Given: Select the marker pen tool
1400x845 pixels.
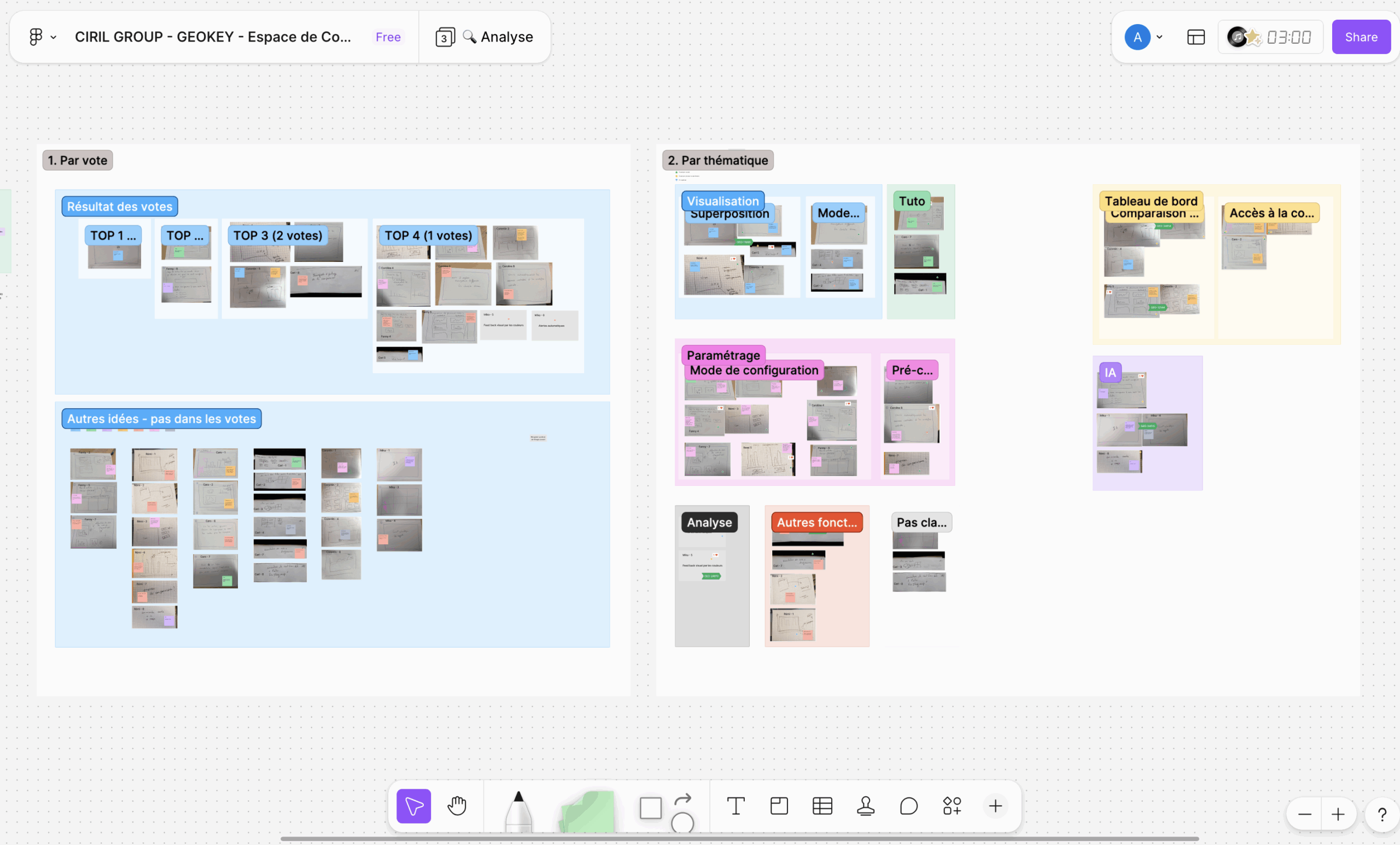Looking at the screenshot, I should point(518,811).
